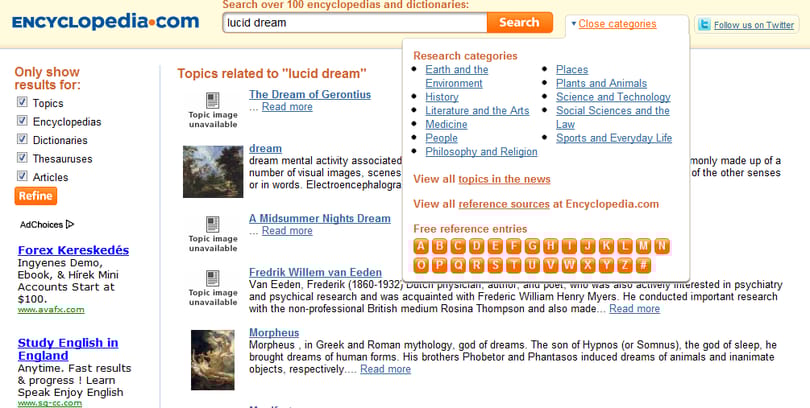This screenshot has height=408, width=810.
Task: Open Plants and Animals category
Action: (x=601, y=83)
